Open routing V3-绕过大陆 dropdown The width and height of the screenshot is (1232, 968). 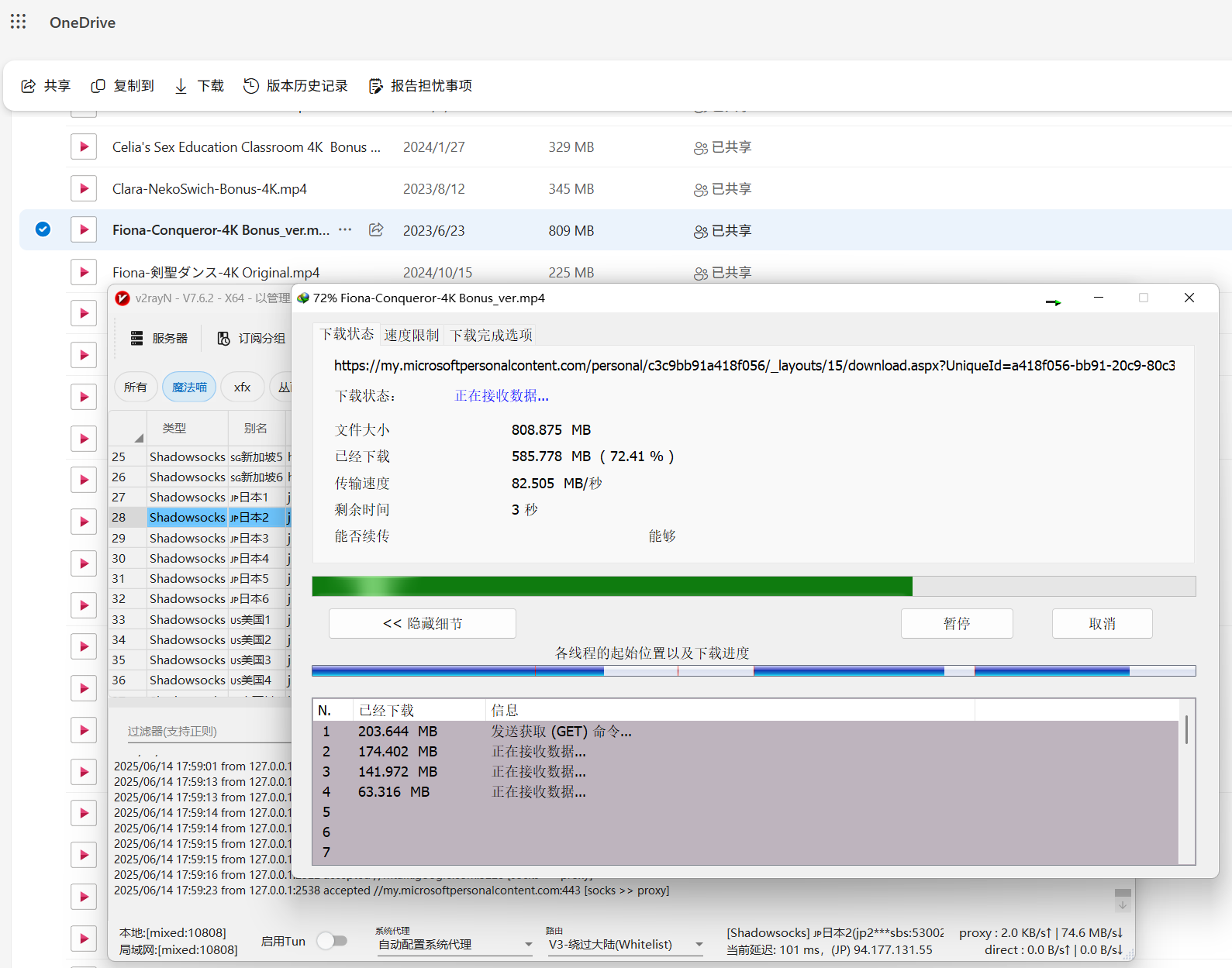pyautogui.click(x=626, y=945)
